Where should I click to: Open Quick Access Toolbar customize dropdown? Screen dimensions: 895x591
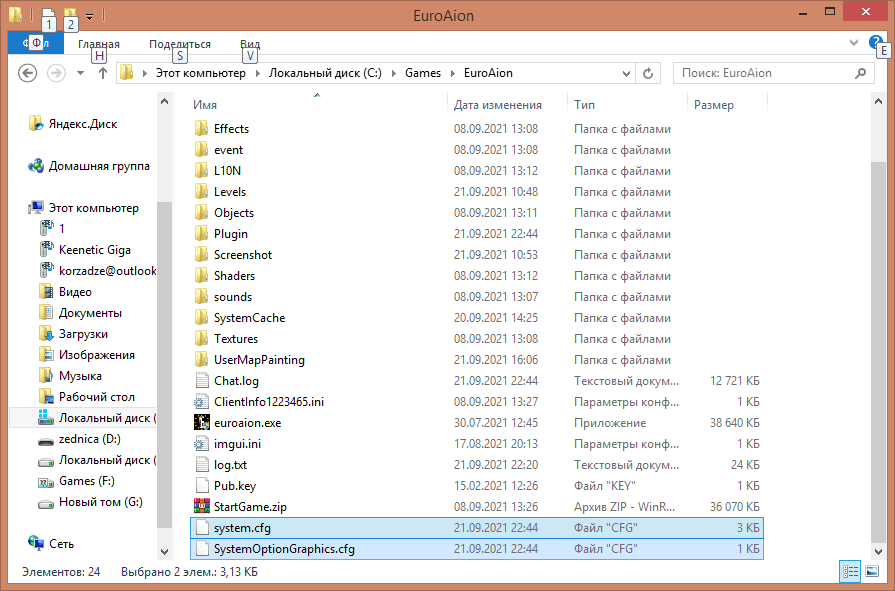[x=90, y=16]
